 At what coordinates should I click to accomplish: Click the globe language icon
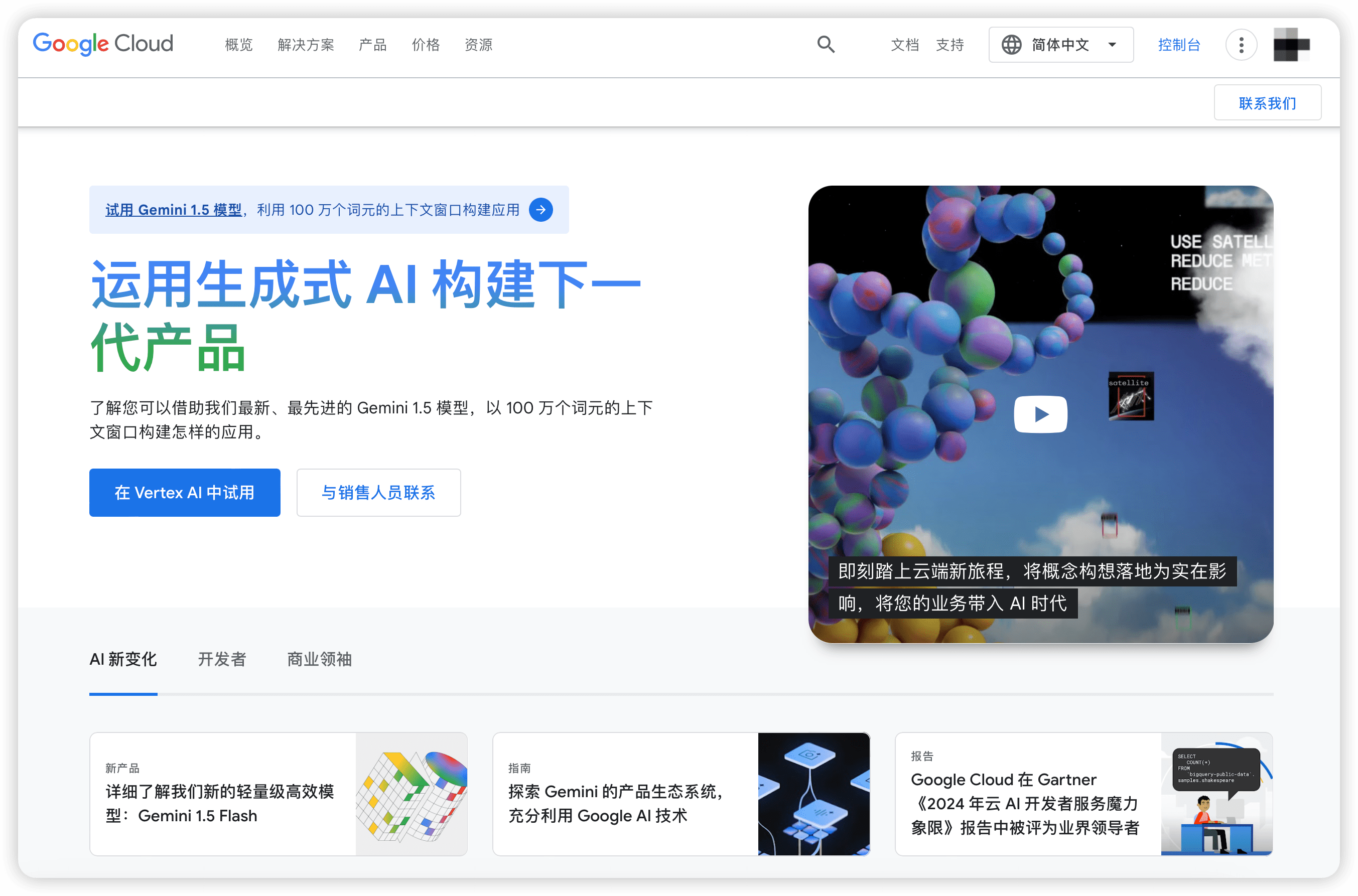tap(1011, 45)
